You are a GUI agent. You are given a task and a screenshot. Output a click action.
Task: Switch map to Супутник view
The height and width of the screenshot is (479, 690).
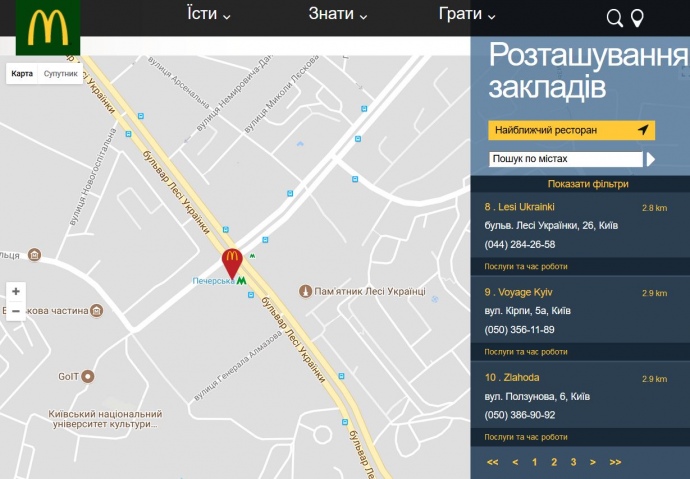(60, 74)
